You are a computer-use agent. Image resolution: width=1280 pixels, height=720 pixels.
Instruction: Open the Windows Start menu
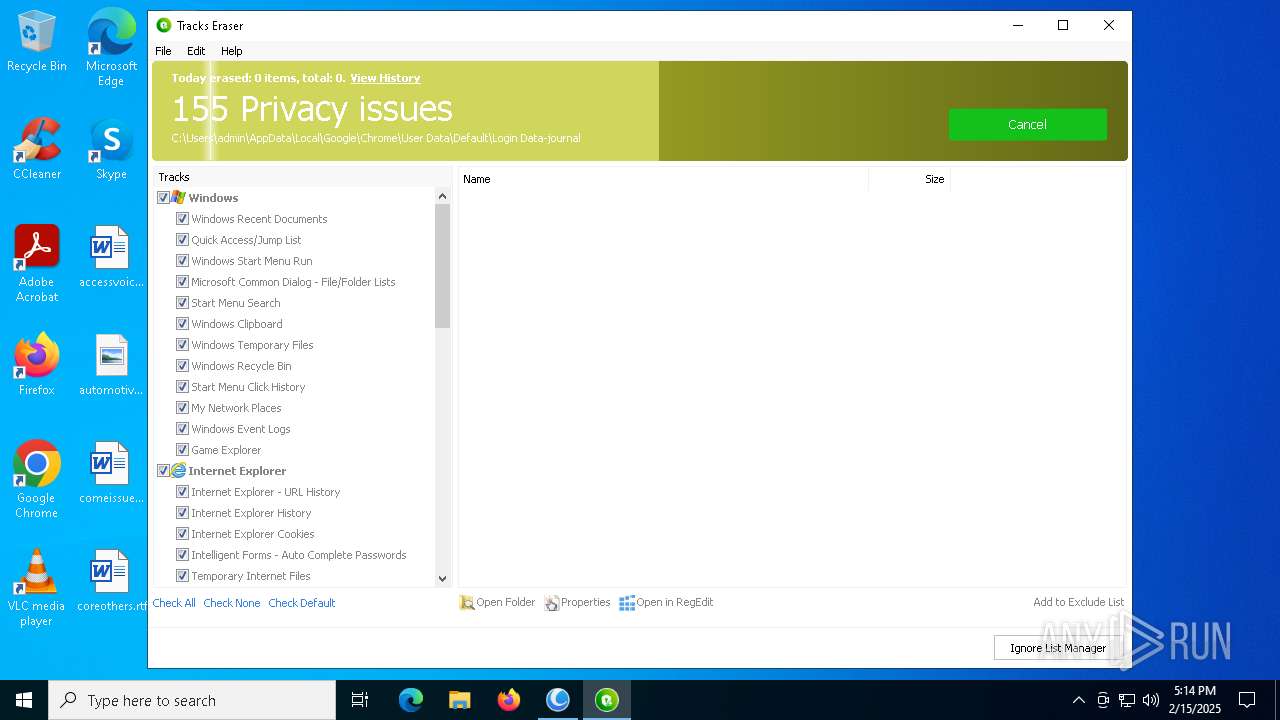point(24,700)
